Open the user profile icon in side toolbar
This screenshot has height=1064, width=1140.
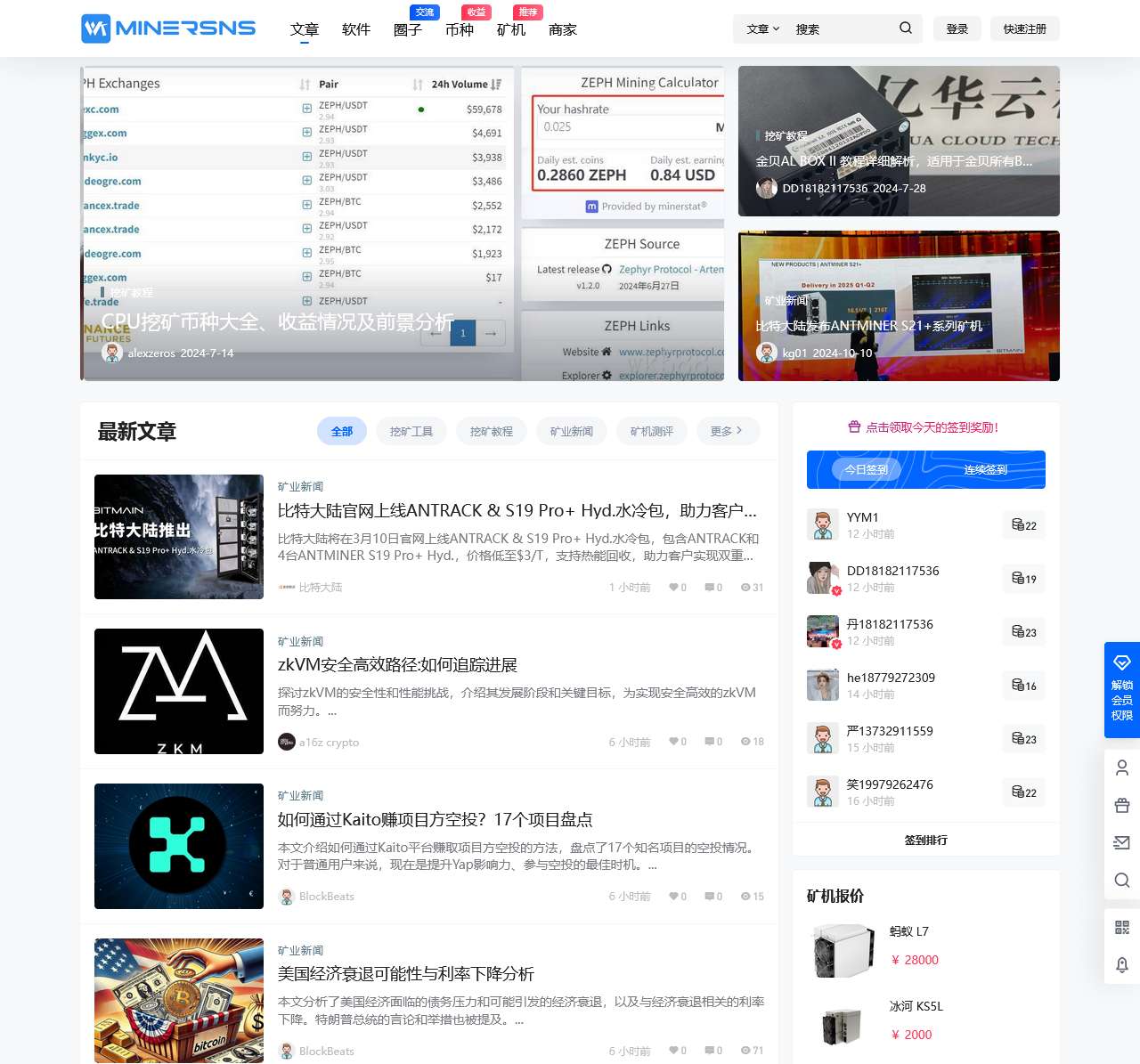(1122, 768)
